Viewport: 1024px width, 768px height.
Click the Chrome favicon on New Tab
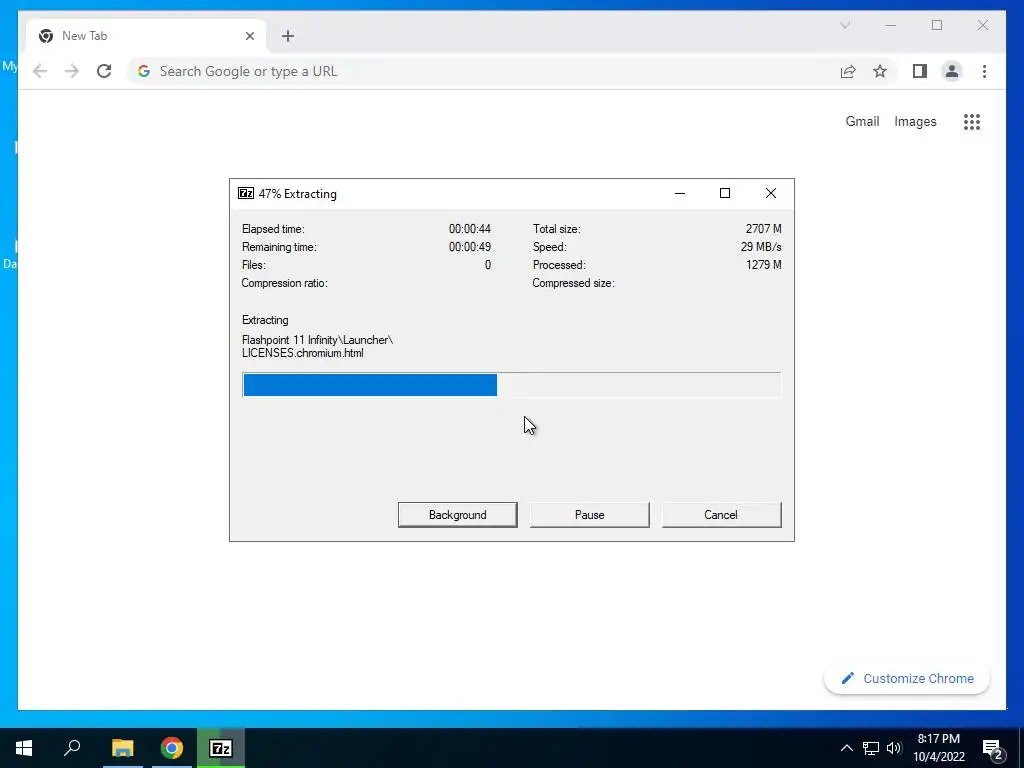[x=46, y=36]
